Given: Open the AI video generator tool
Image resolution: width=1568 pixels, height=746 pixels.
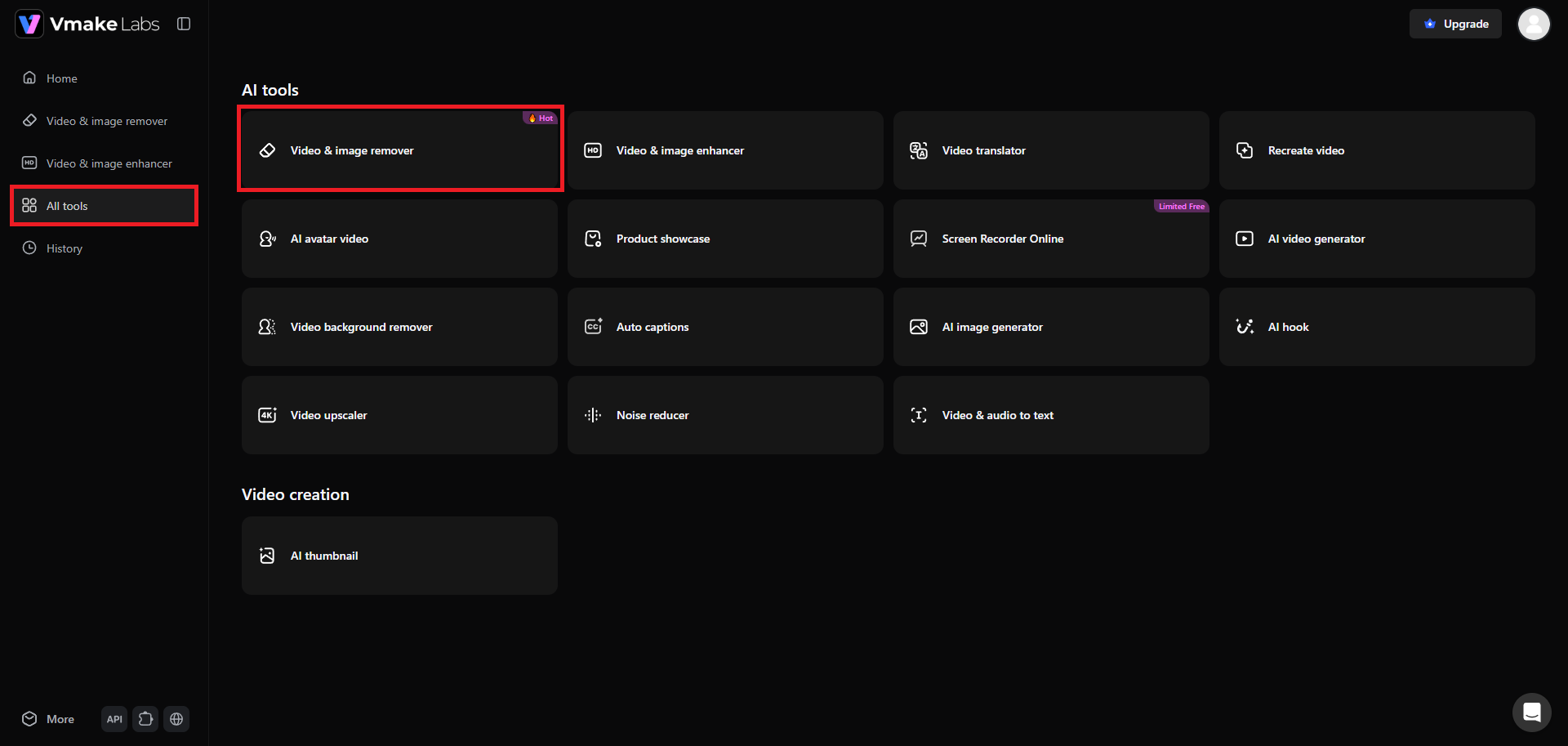Looking at the screenshot, I should point(1377,239).
